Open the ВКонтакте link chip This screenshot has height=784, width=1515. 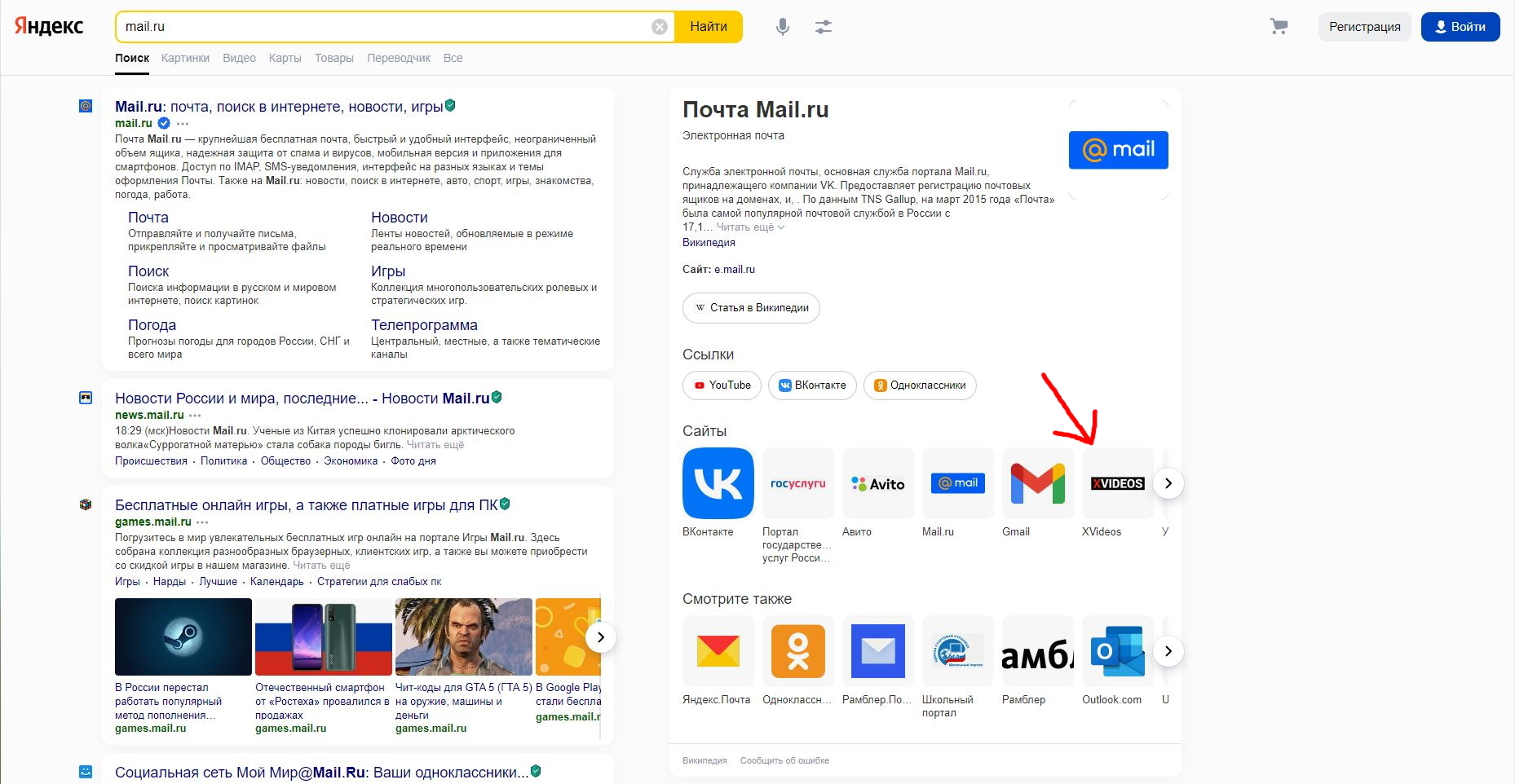tap(812, 385)
